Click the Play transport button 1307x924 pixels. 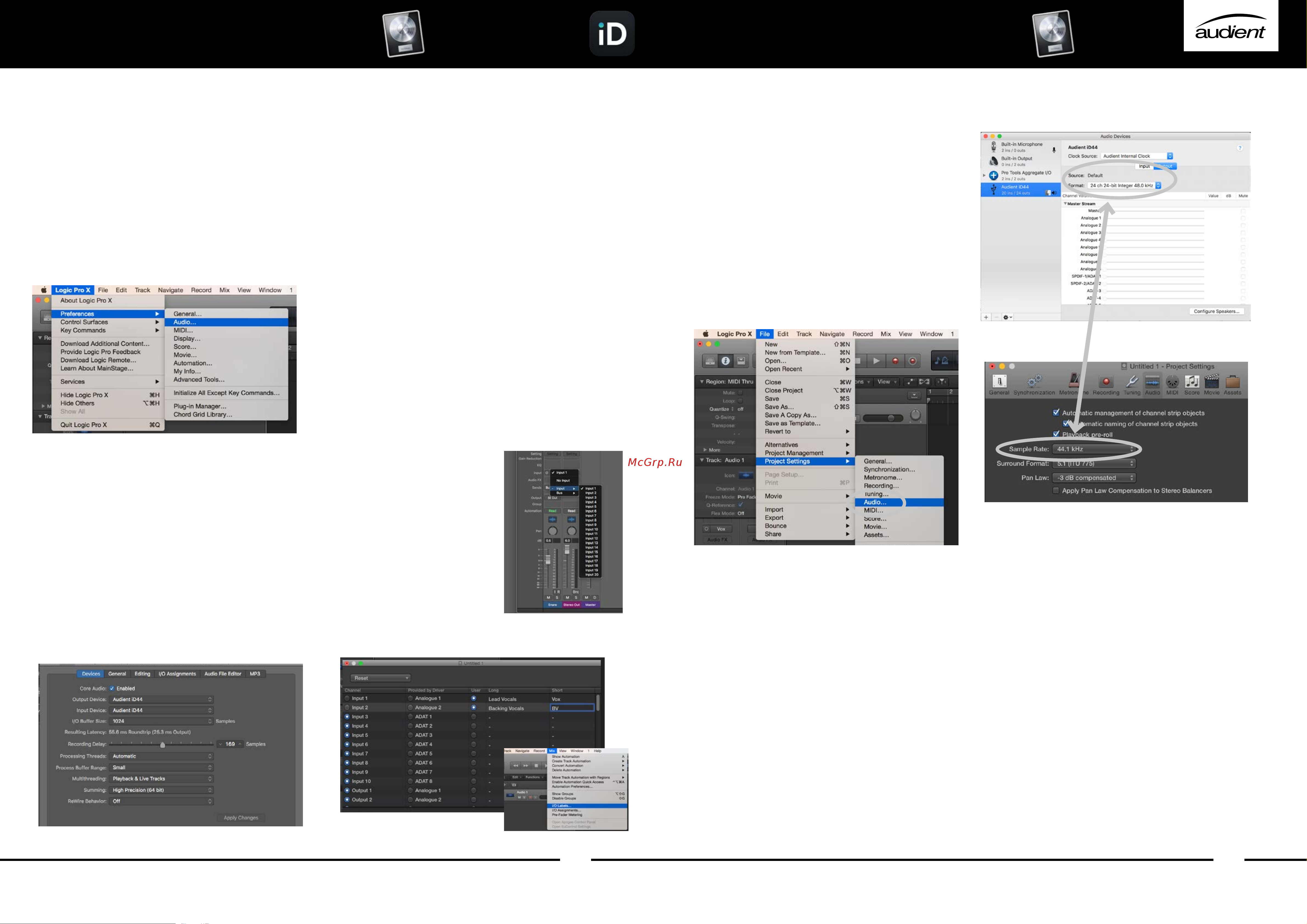coord(877,361)
